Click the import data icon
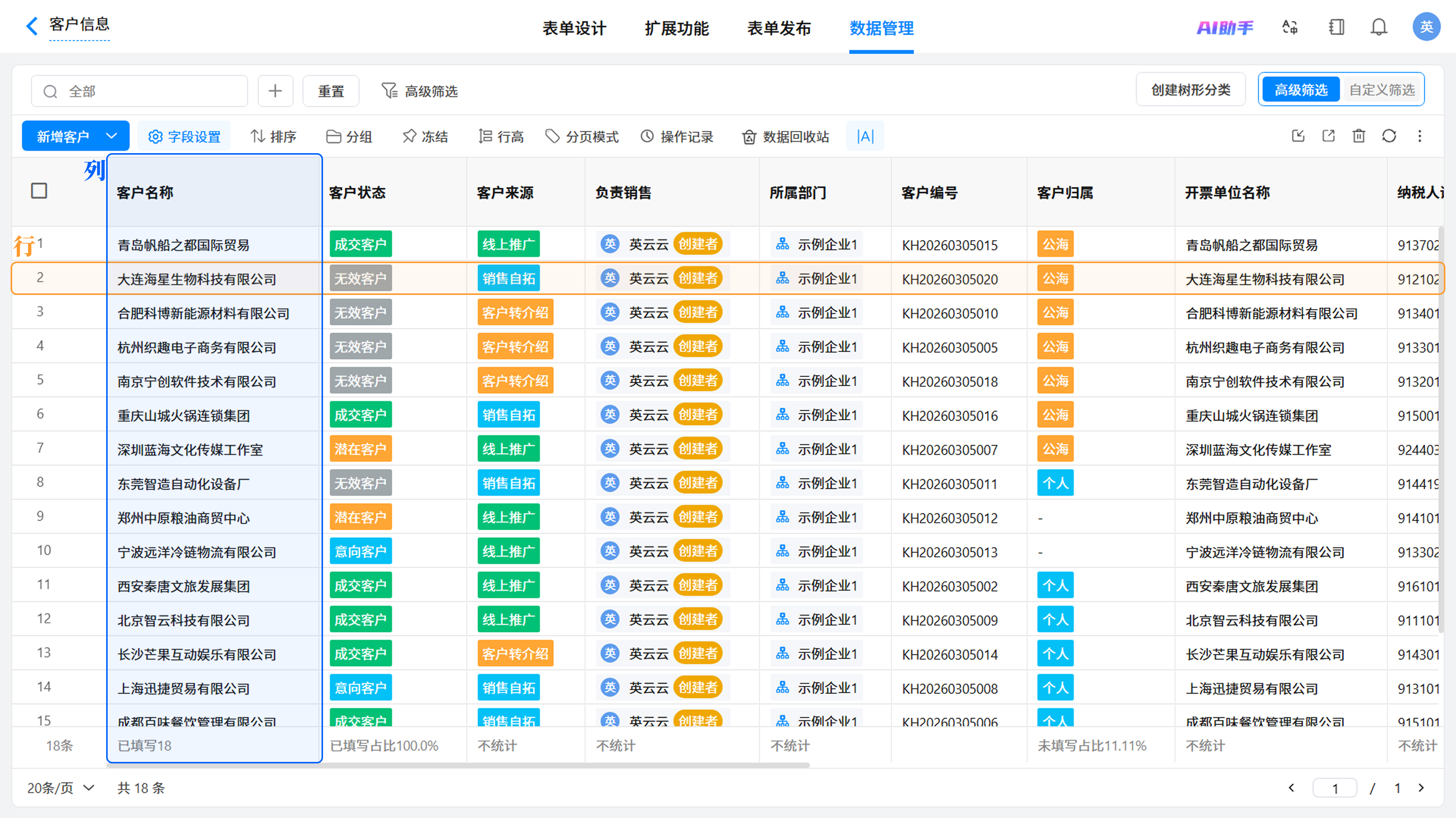1456x818 pixels. [x=1298, y=136]
